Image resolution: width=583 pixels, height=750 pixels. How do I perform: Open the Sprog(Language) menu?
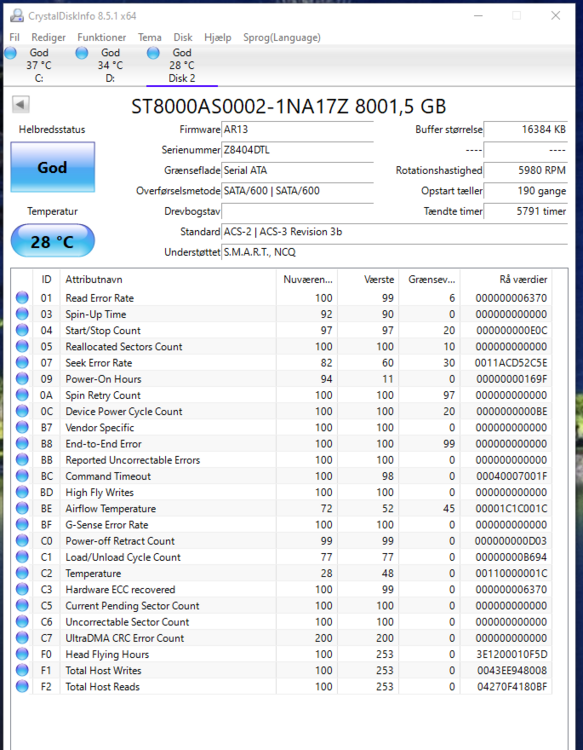[282, 37]
